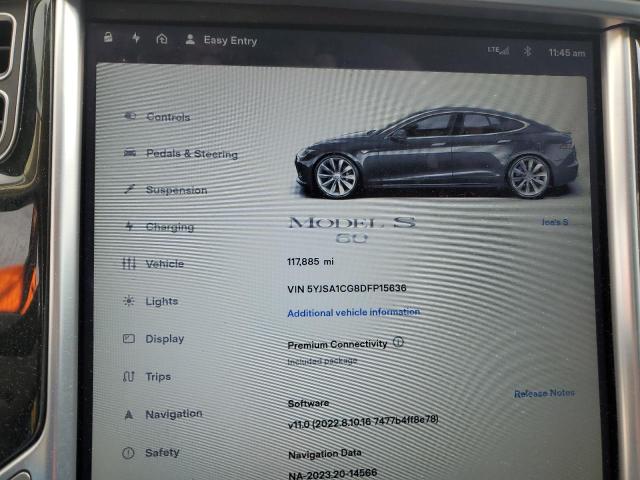Tap the Trips route icon
640x480 pixels.
[129, 376]
